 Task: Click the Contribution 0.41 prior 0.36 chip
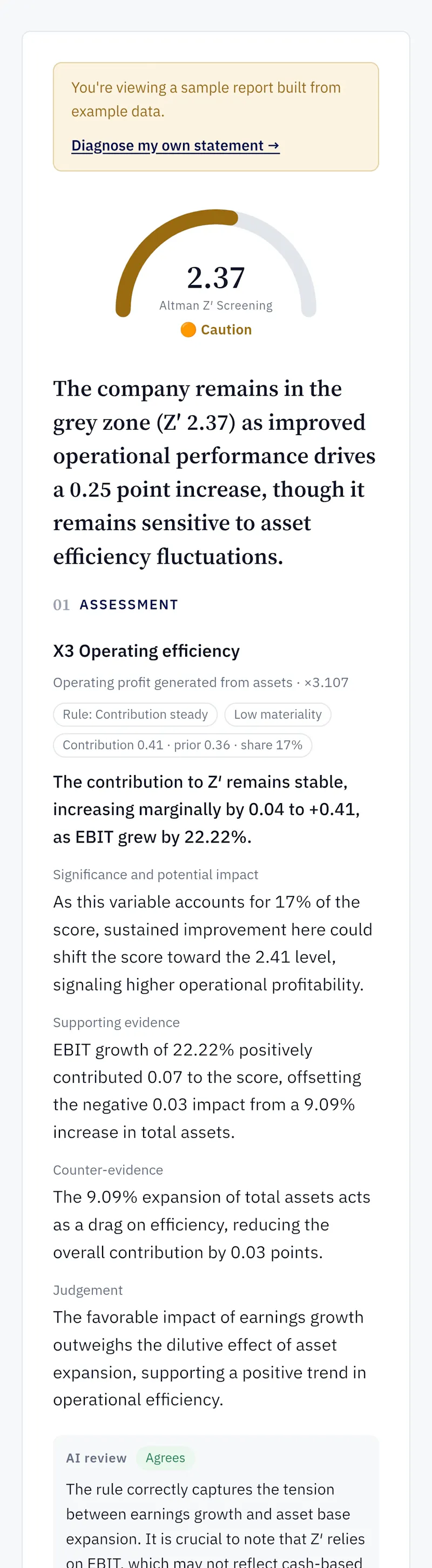(183, 745)
